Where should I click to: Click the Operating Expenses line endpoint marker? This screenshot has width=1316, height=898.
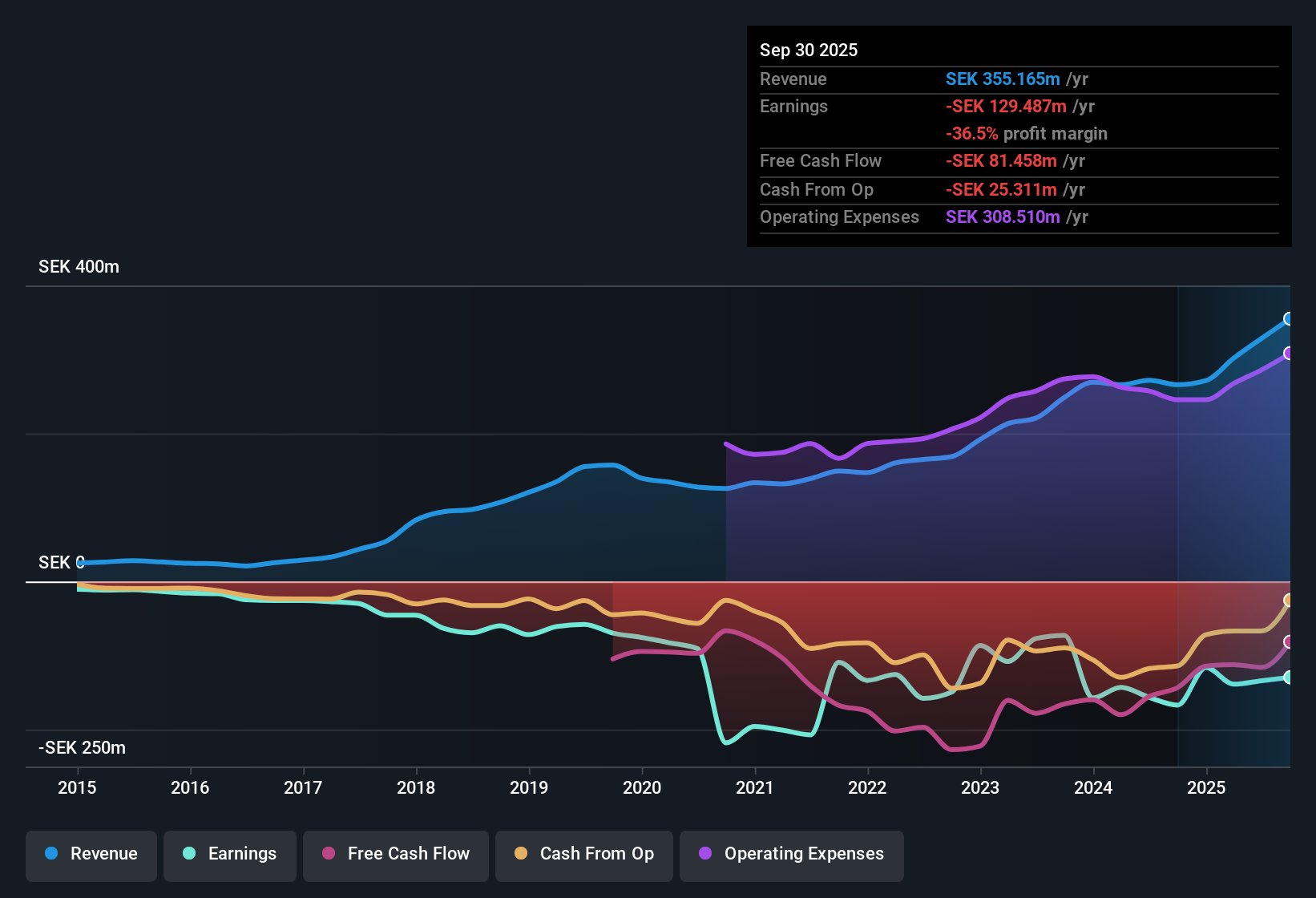click(1289, 354)
